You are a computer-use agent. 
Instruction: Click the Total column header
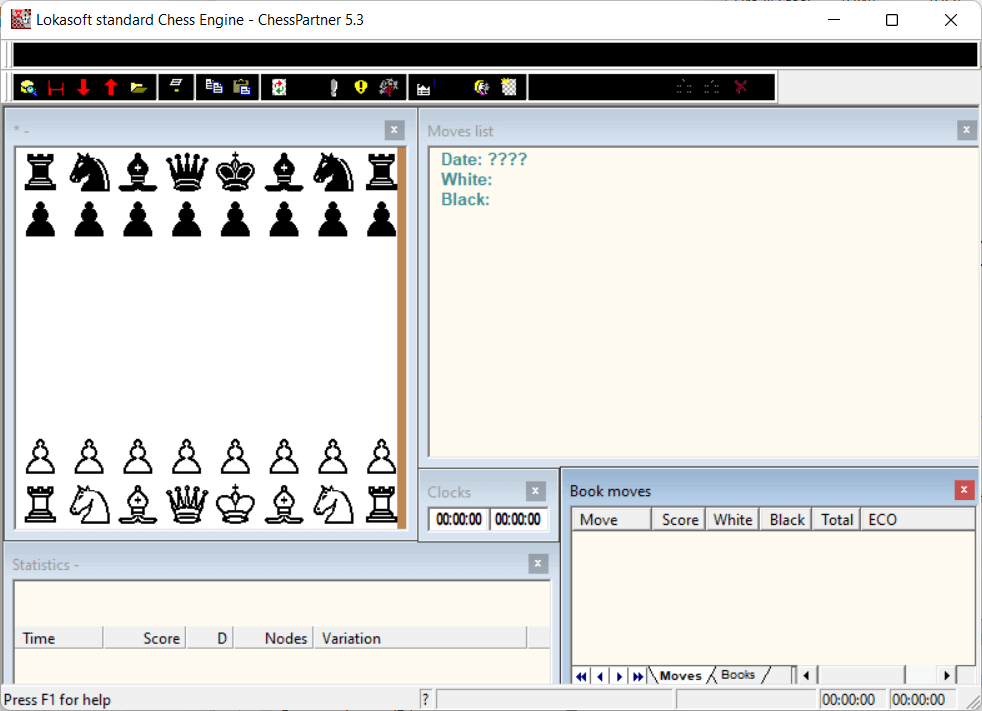point(837,519)
